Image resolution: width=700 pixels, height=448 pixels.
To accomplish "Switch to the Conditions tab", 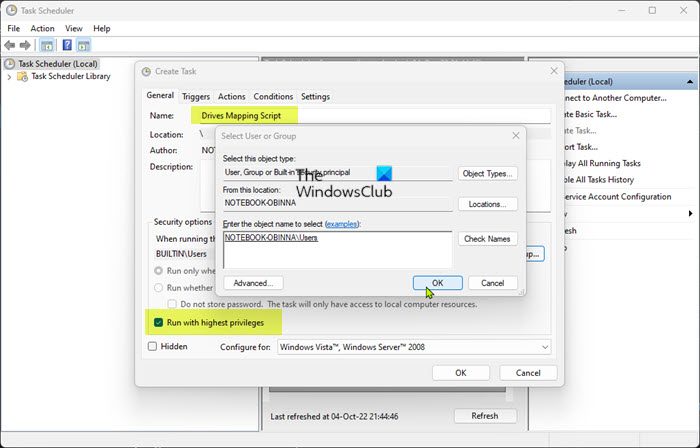I will [x=273, y=97].
